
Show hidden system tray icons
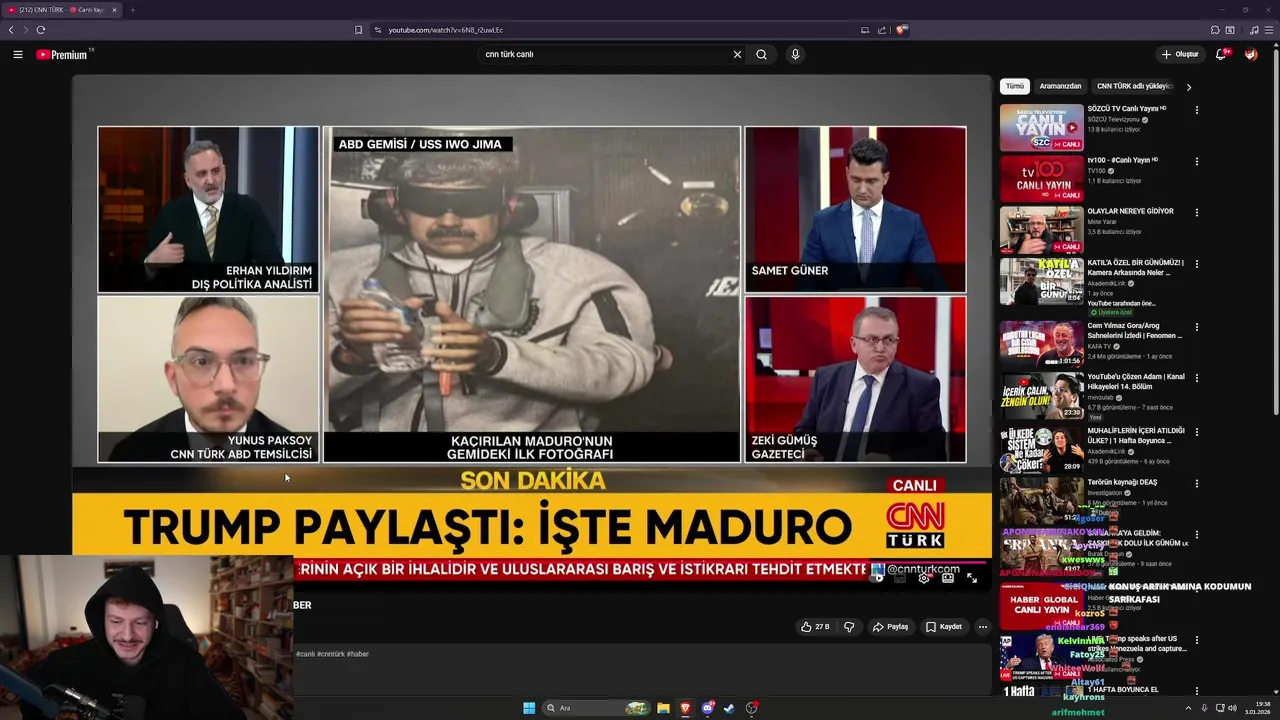coord(1189,708)
